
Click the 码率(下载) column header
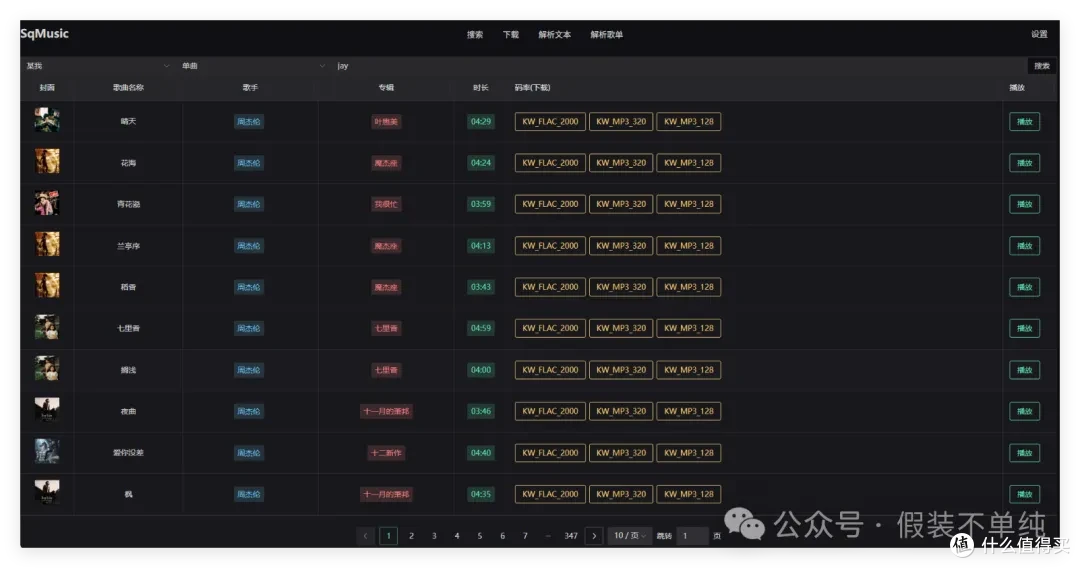coord(532,87)
